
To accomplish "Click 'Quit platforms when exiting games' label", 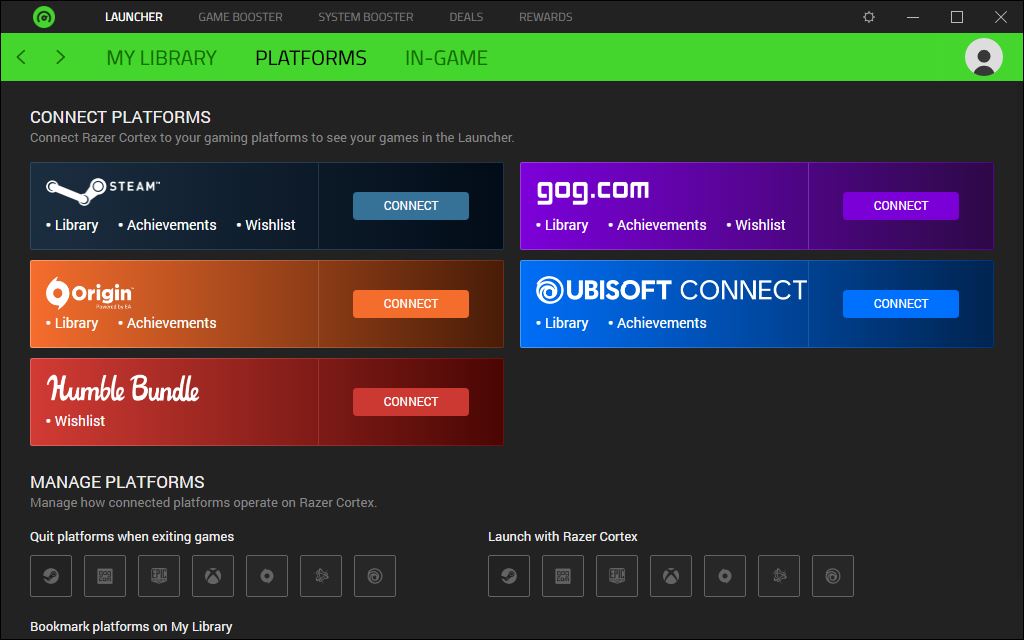I will click(x=132, y=537).
